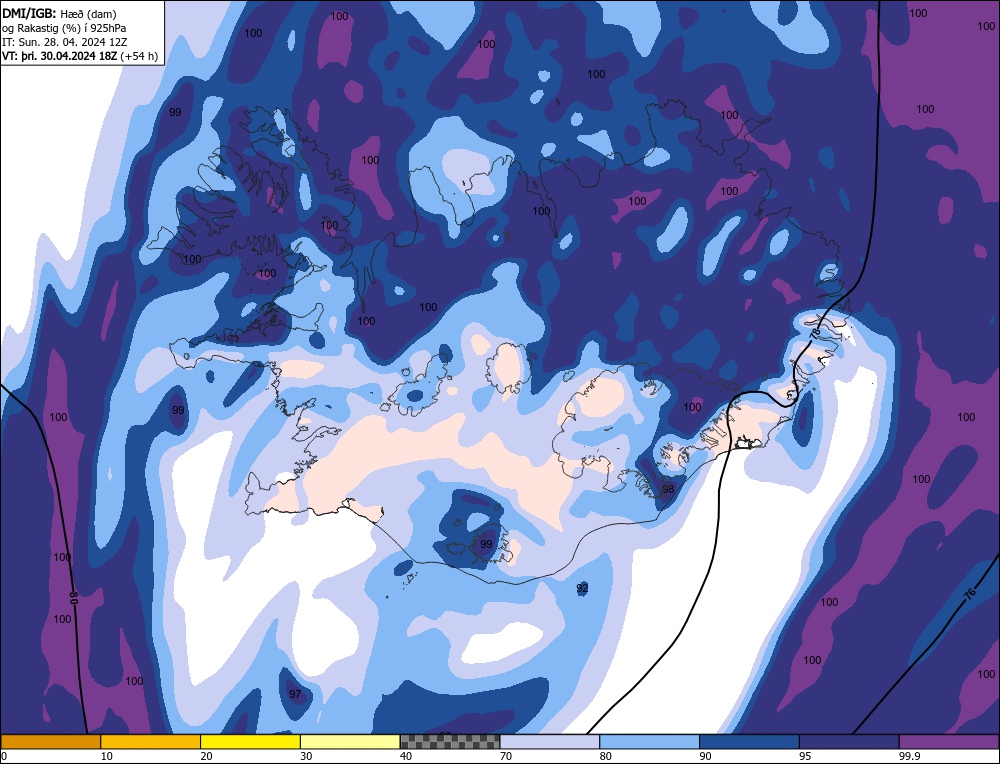1000x764 pixels.
Task: Click the purple 99.9+ legend swatch
Action: 949,741
